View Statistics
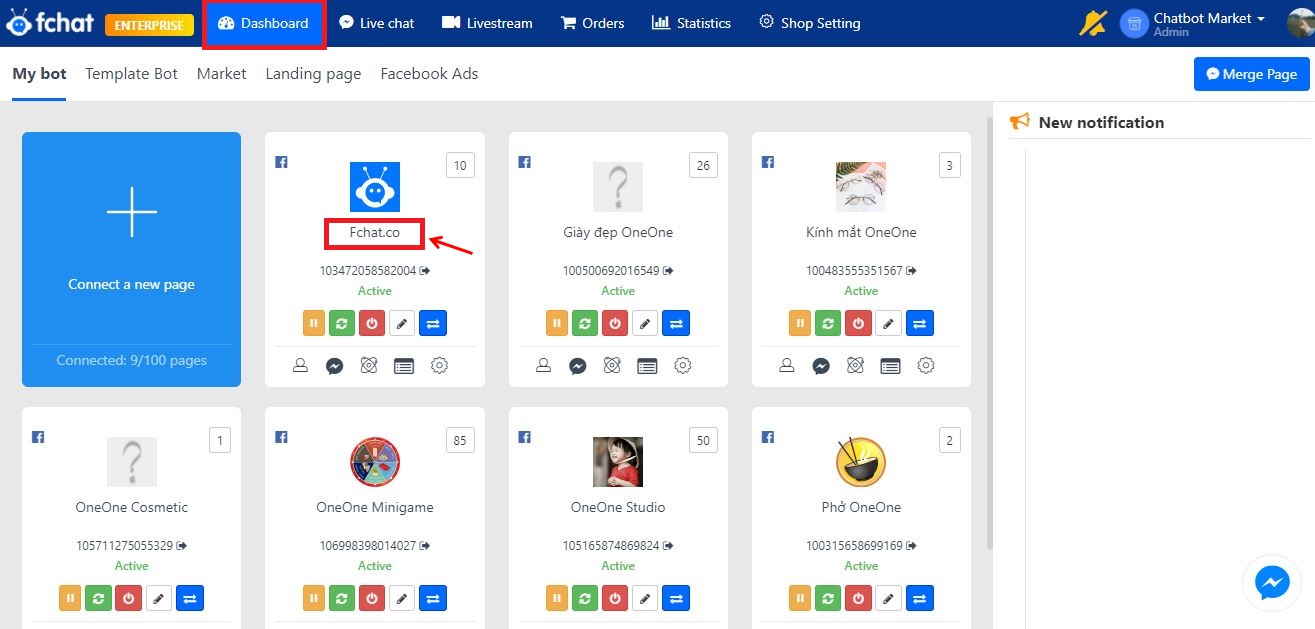This screenshot has height=629, width=1315. click(691, 23)
